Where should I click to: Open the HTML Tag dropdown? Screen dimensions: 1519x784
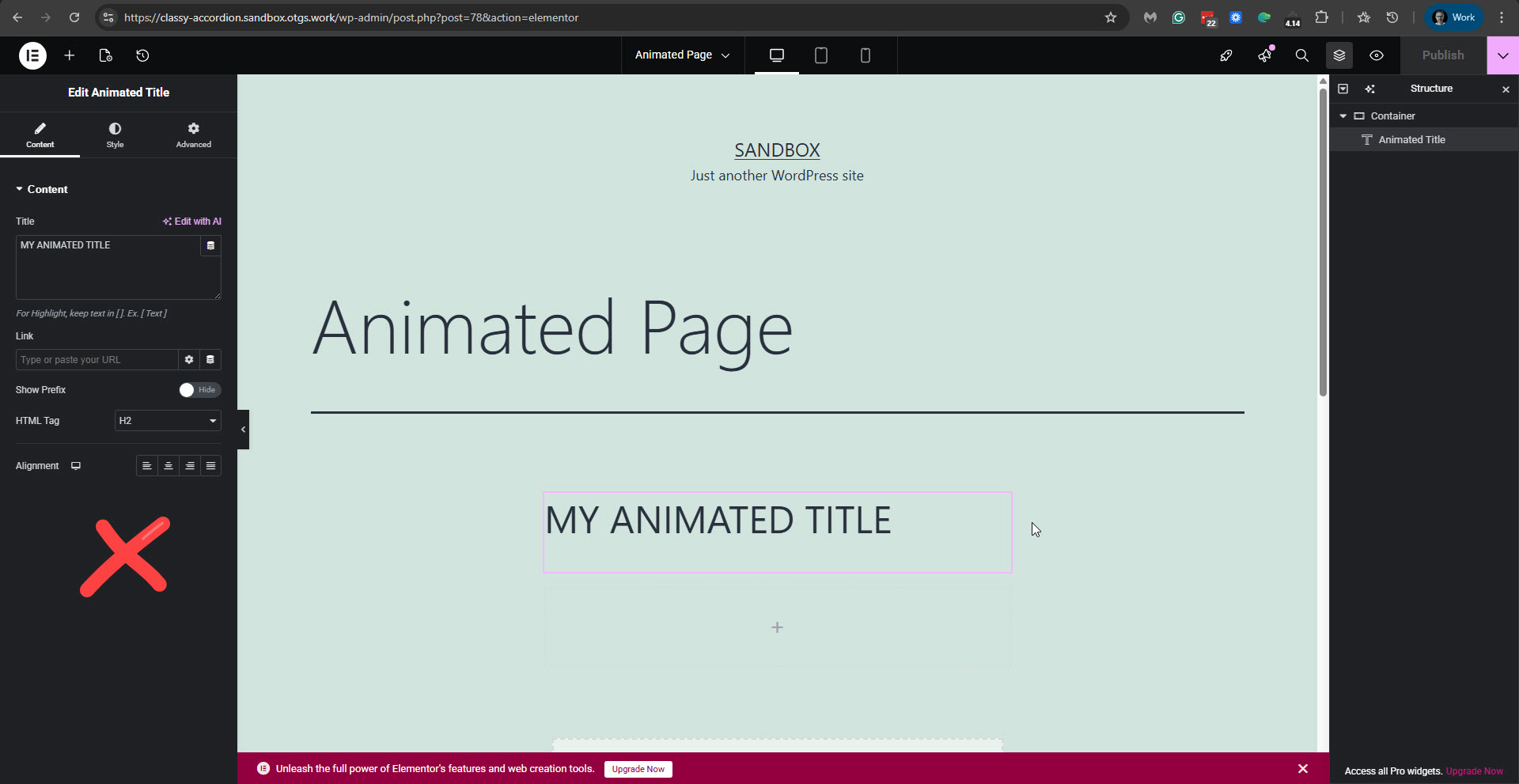(x=168, y=421)
